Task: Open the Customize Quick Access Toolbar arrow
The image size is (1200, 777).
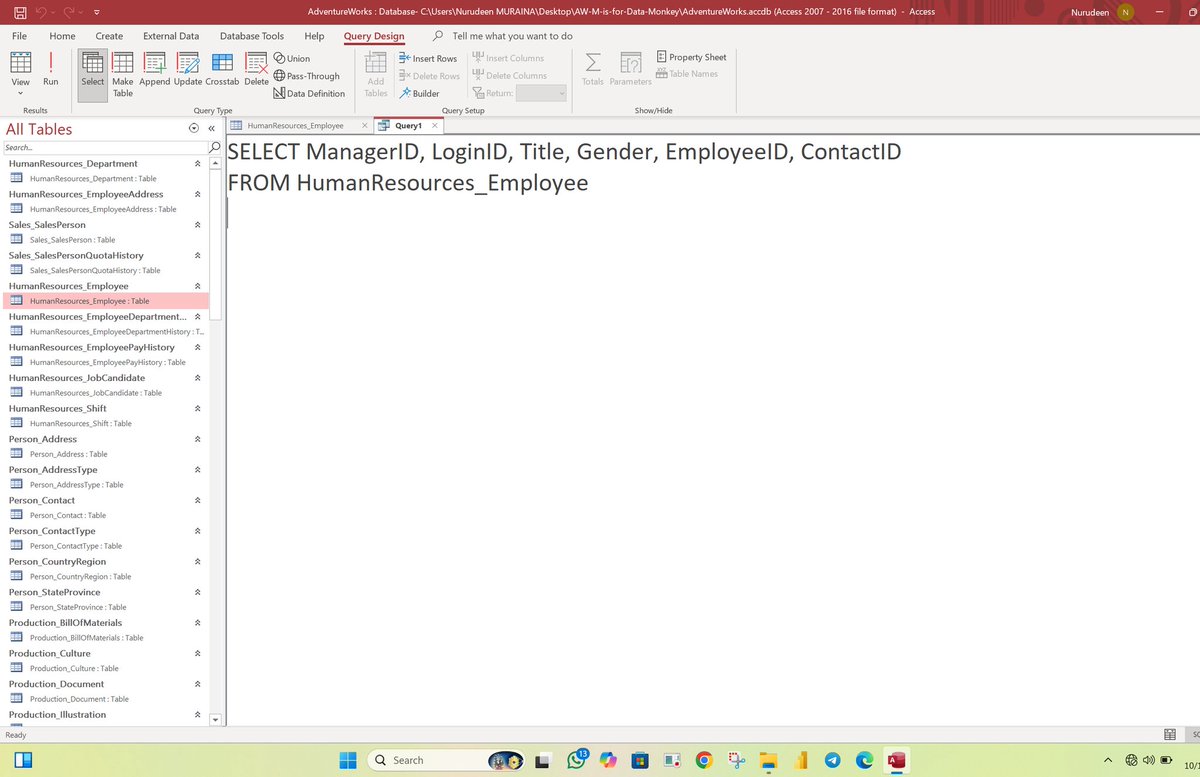Action: [x=96, y=12]
